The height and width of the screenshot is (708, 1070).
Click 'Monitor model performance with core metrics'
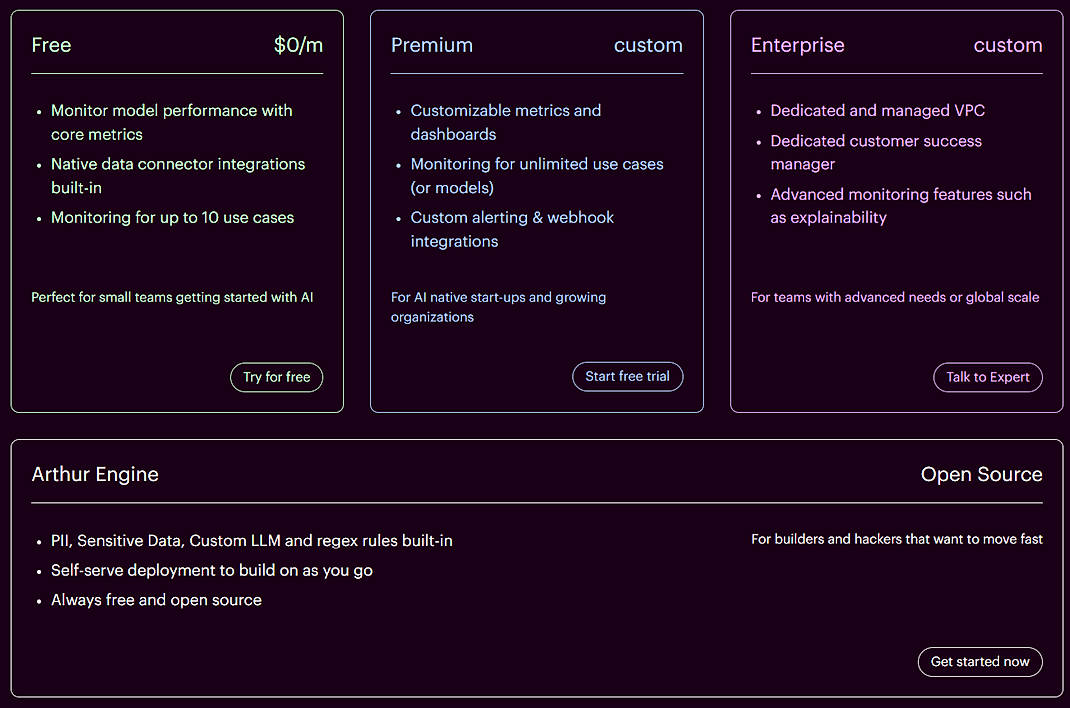pos(171,122)
